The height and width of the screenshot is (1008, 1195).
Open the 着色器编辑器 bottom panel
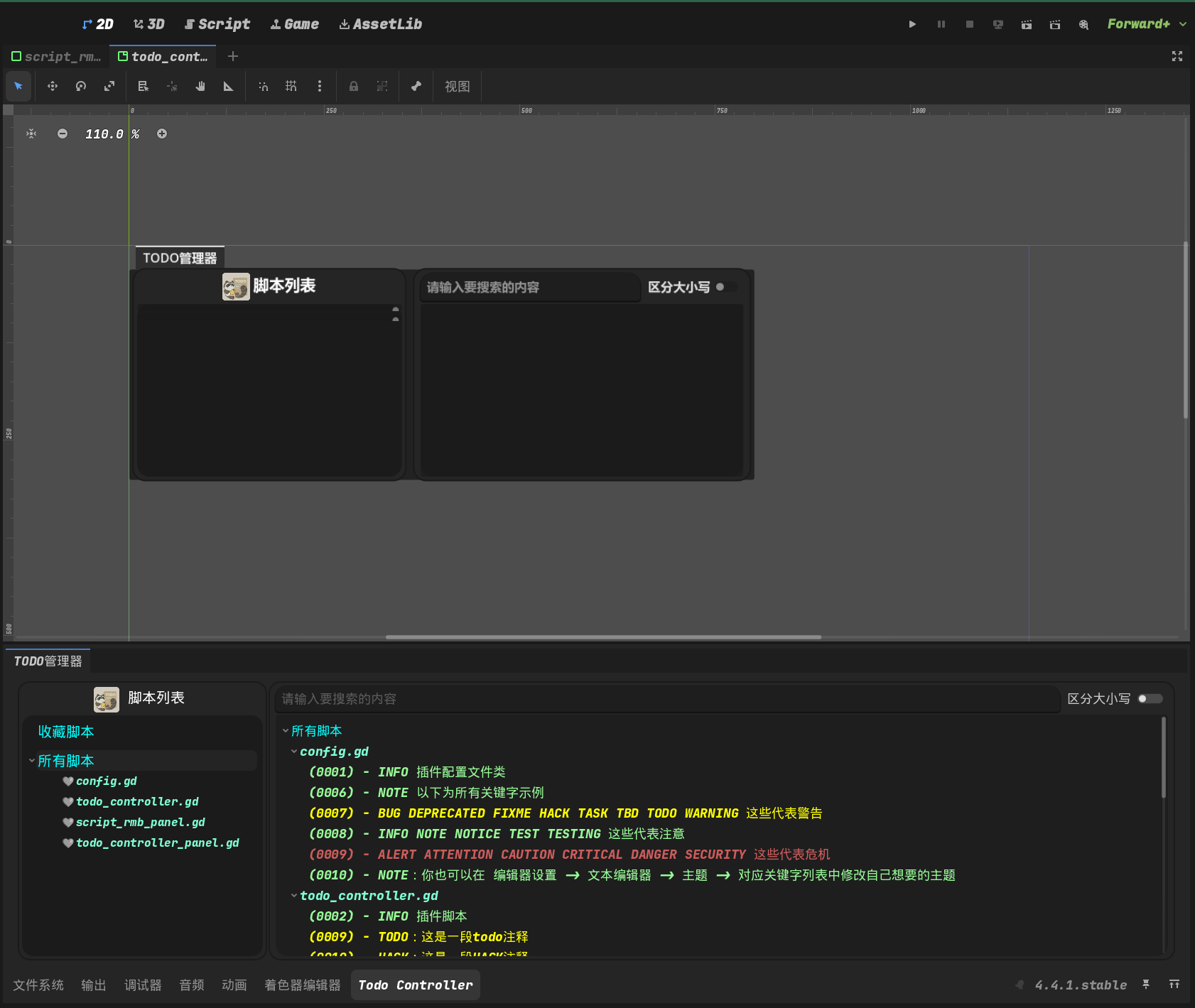coord(303,985)
